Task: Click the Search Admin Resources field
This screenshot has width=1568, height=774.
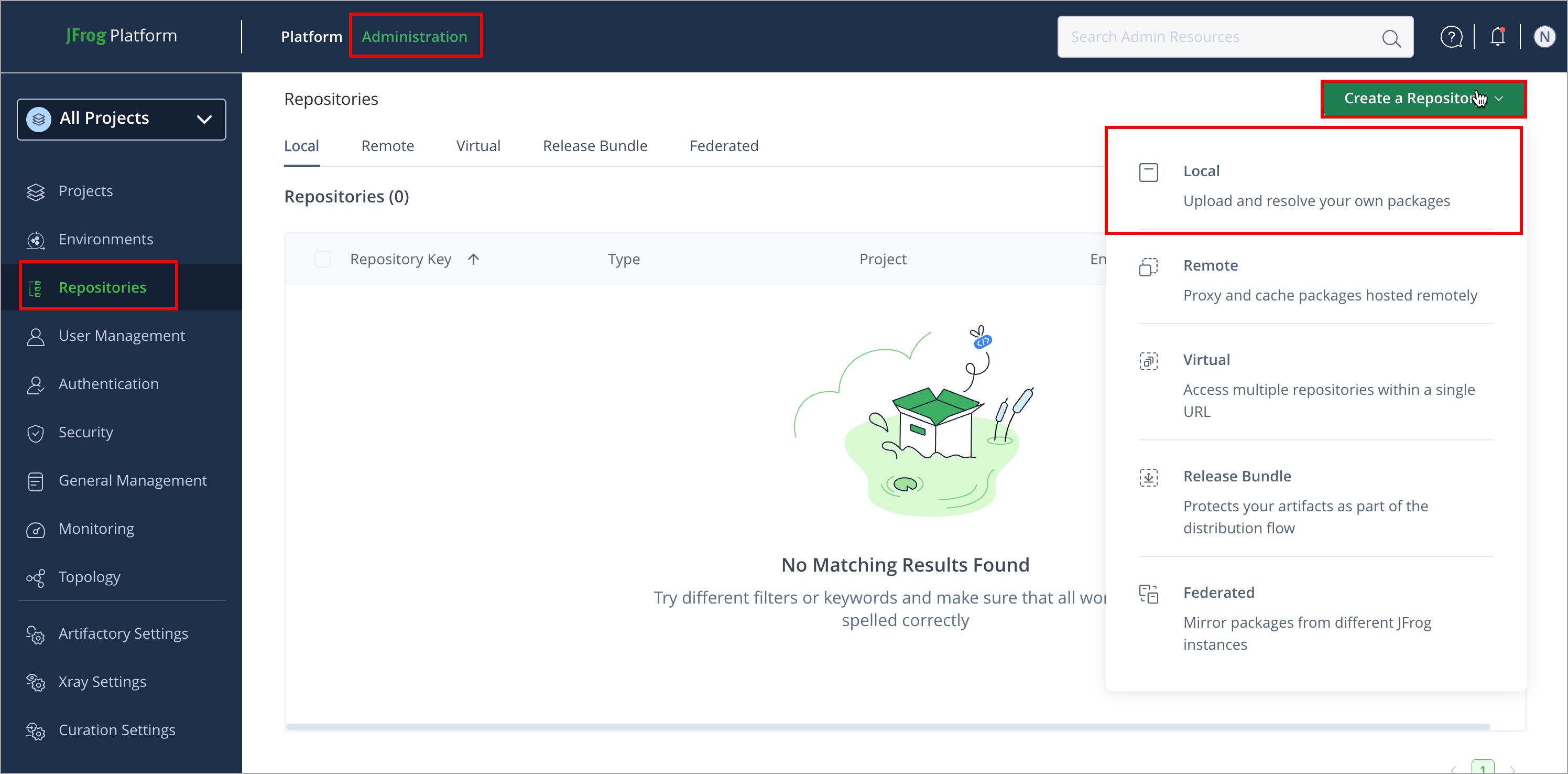Action: 1217,37
